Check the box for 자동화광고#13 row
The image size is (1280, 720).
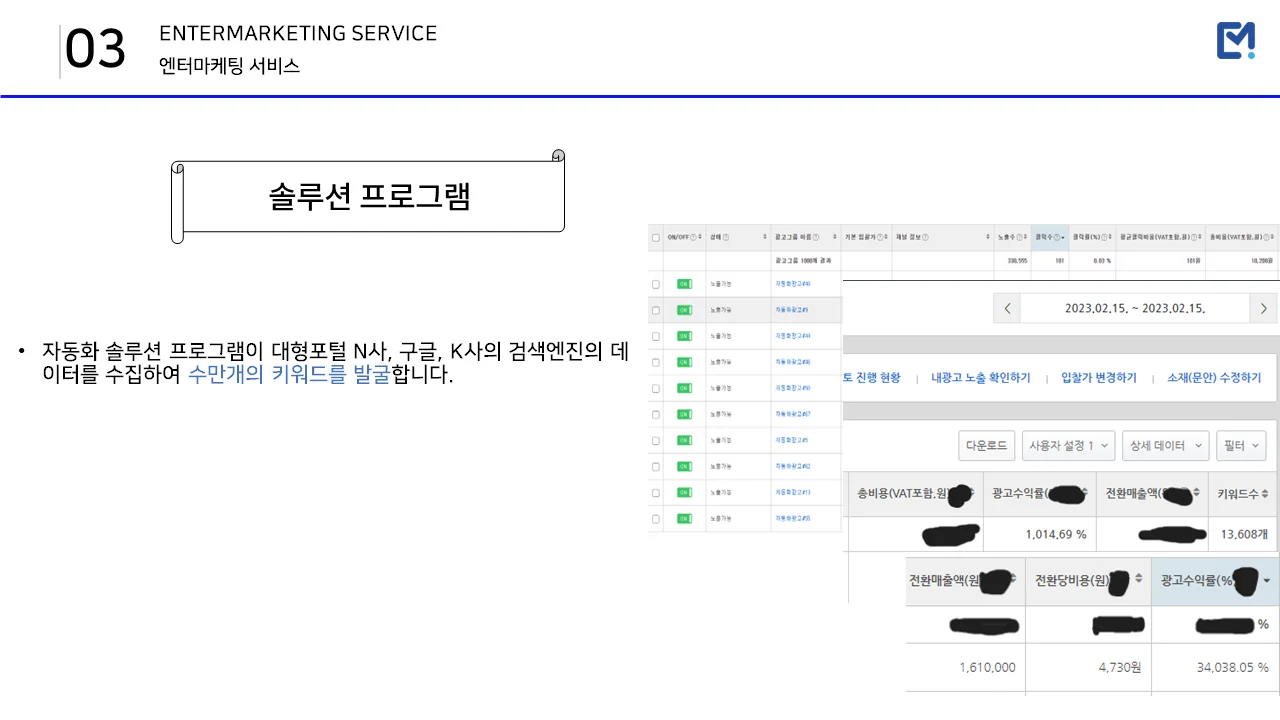tap(656, 492)
